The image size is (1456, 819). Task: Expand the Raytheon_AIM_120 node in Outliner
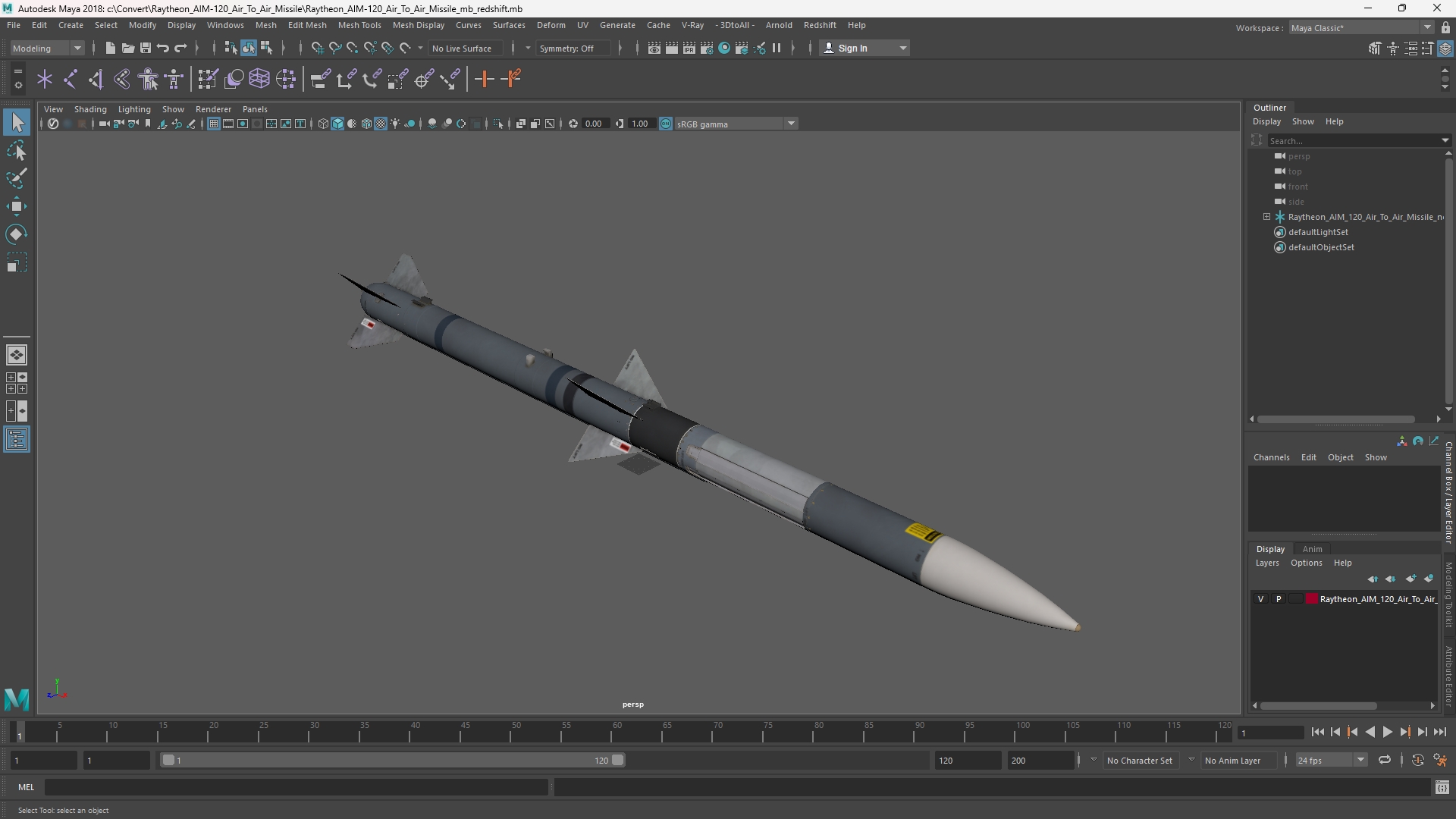tap(1266, 217)
